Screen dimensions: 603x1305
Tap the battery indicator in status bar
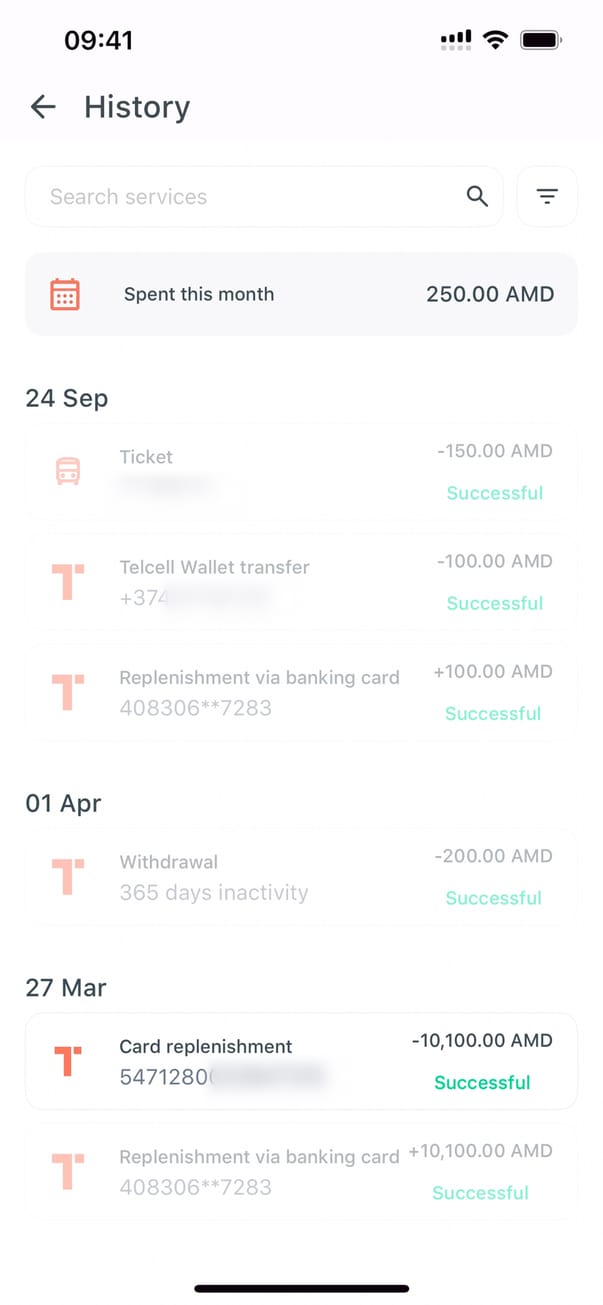tap(541, 40)
